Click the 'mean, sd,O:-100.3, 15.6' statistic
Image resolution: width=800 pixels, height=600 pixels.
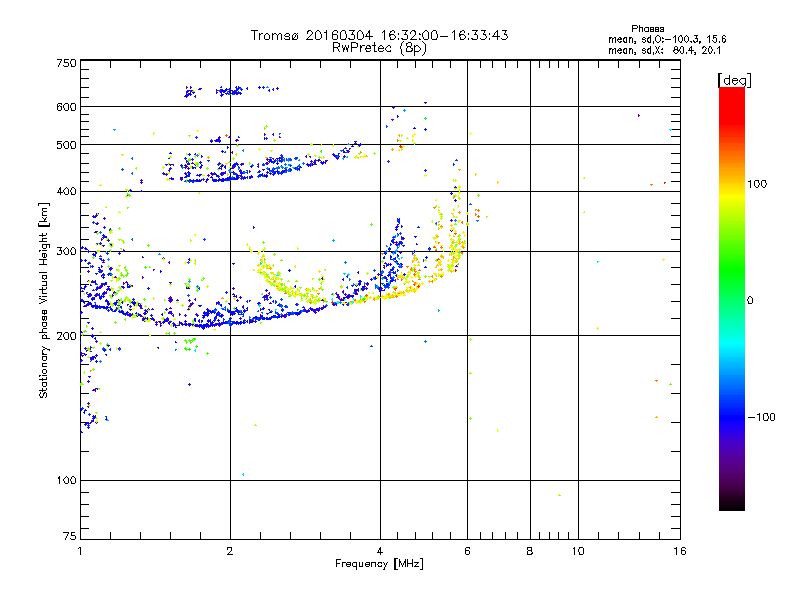click(x=667, y=39)
